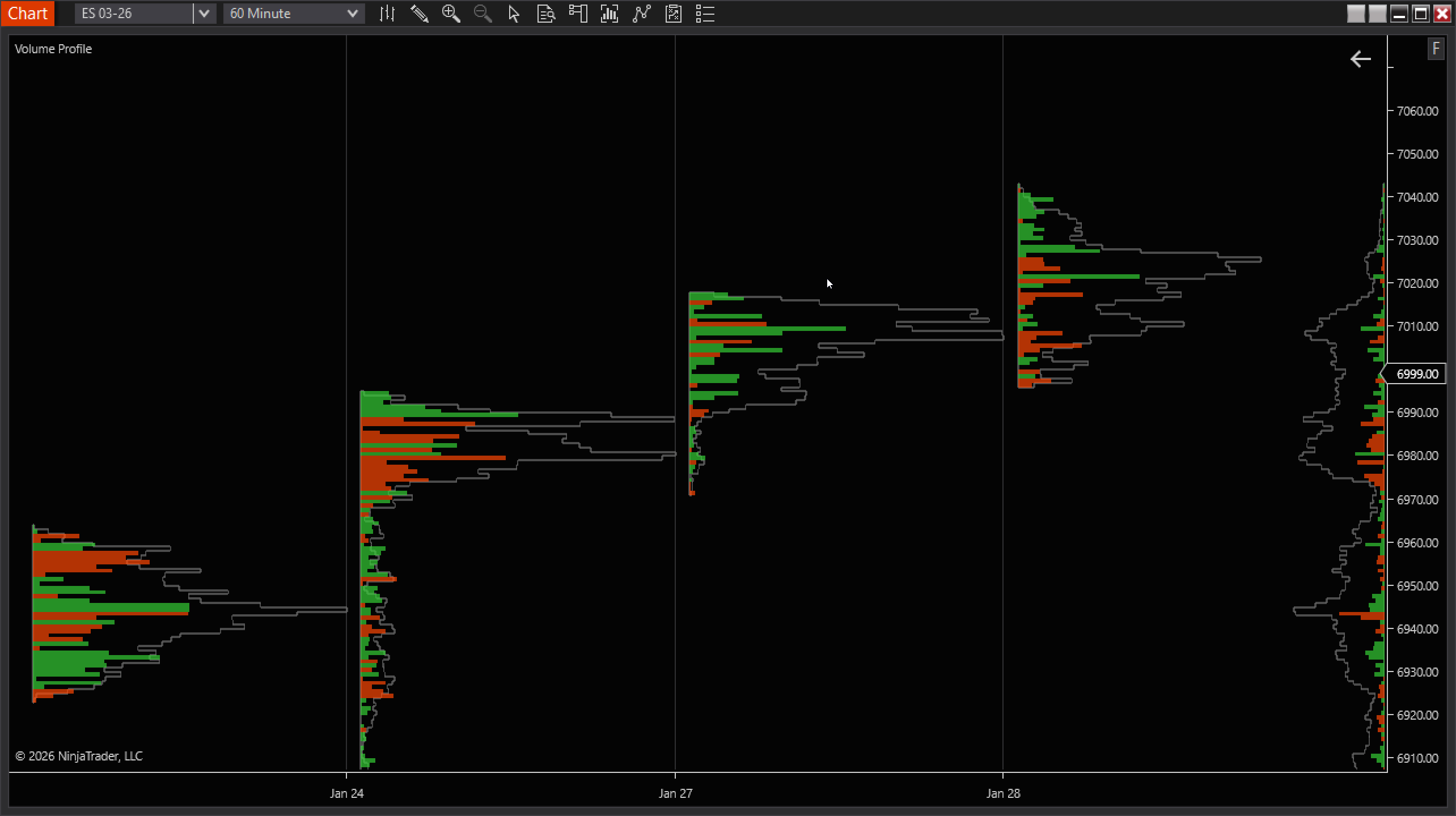Click the Volume Profile indicator label
The width and height of the screenshot is (1456, 816).
click(x=53, y=49)
